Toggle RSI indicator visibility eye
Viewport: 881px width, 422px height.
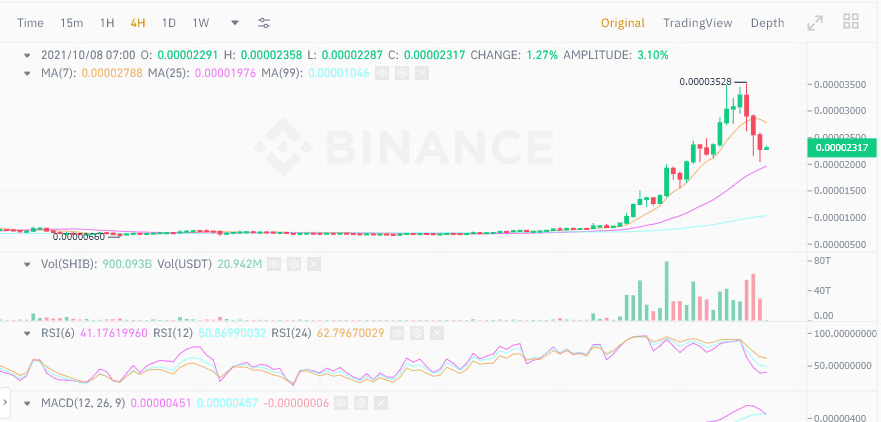[x=397, y=333]
